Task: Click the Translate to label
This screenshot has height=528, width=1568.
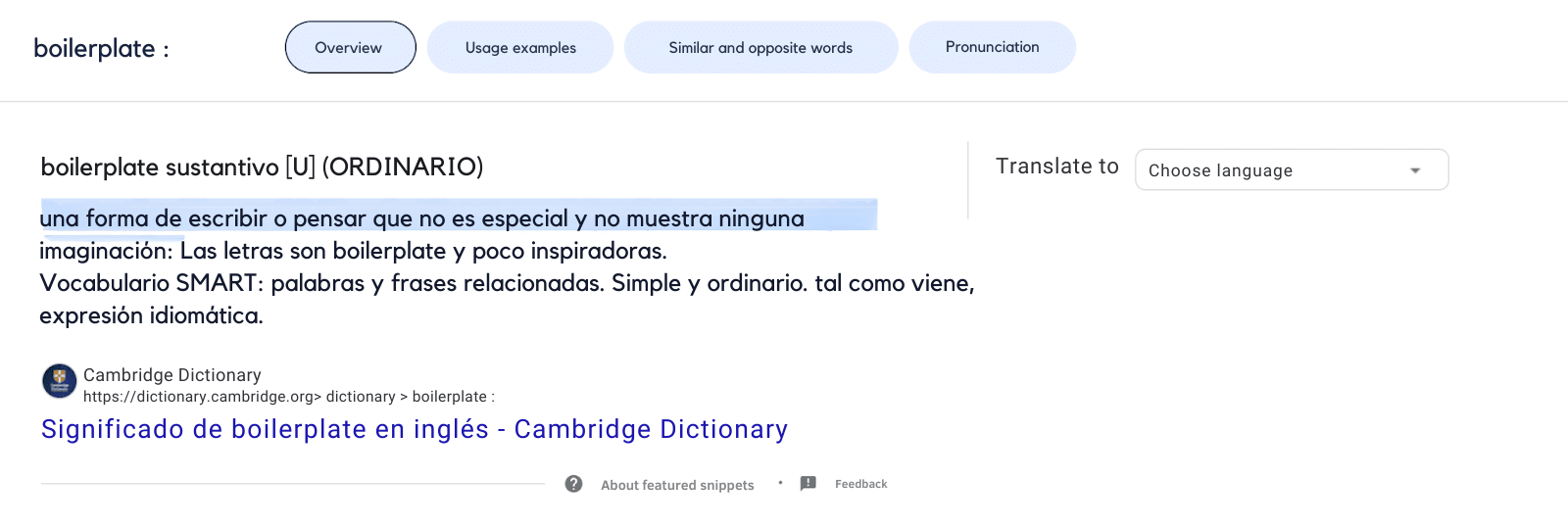Action: click(1056, 167)
